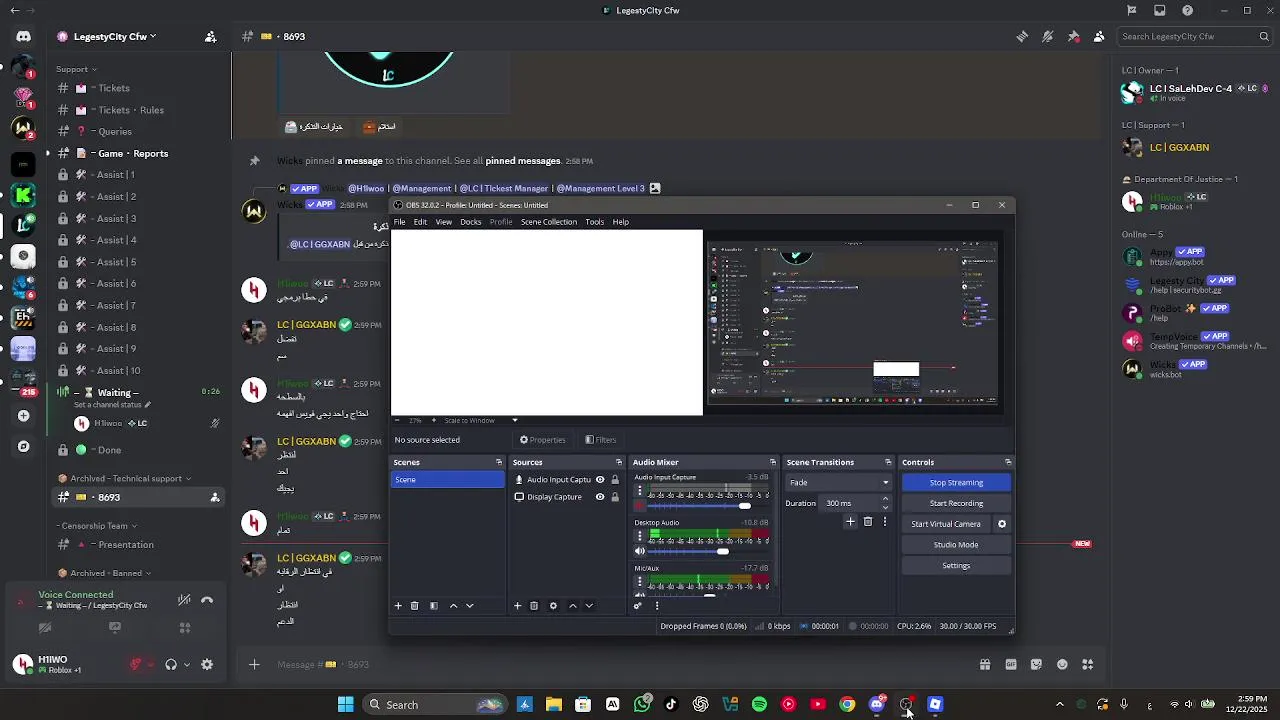Open Google Chrome from the taskbar
1280x720 pixels.
847,704
